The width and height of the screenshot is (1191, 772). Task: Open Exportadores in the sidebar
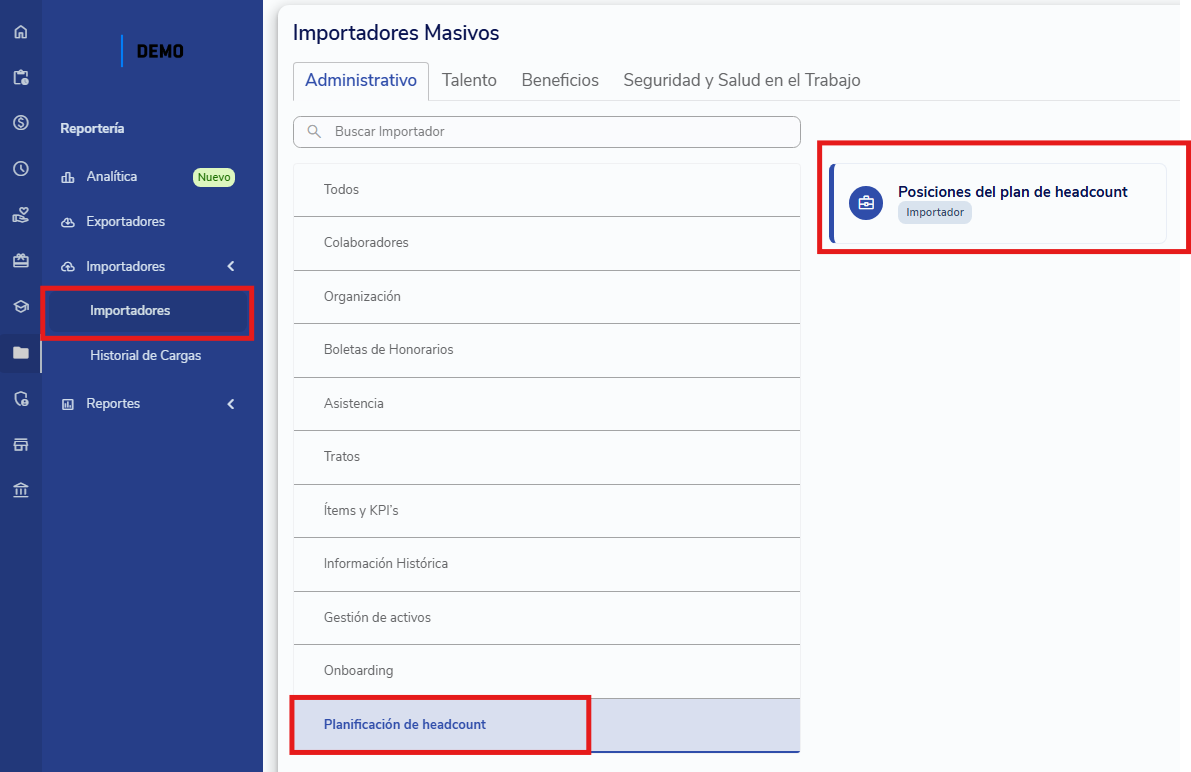(x=125, y=221)
